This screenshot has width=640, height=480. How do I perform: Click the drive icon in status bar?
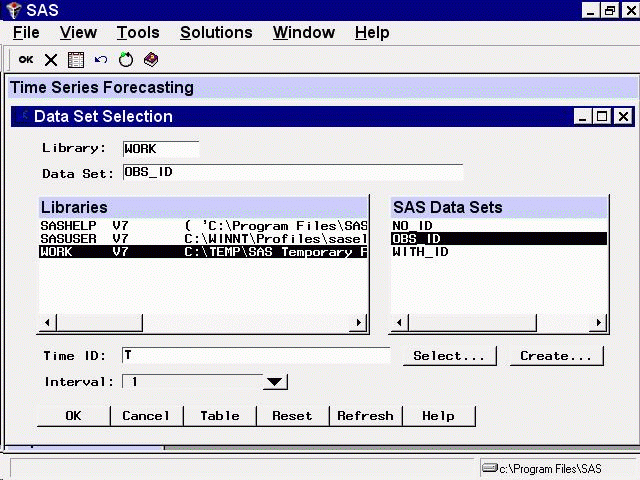pos(490,467)
